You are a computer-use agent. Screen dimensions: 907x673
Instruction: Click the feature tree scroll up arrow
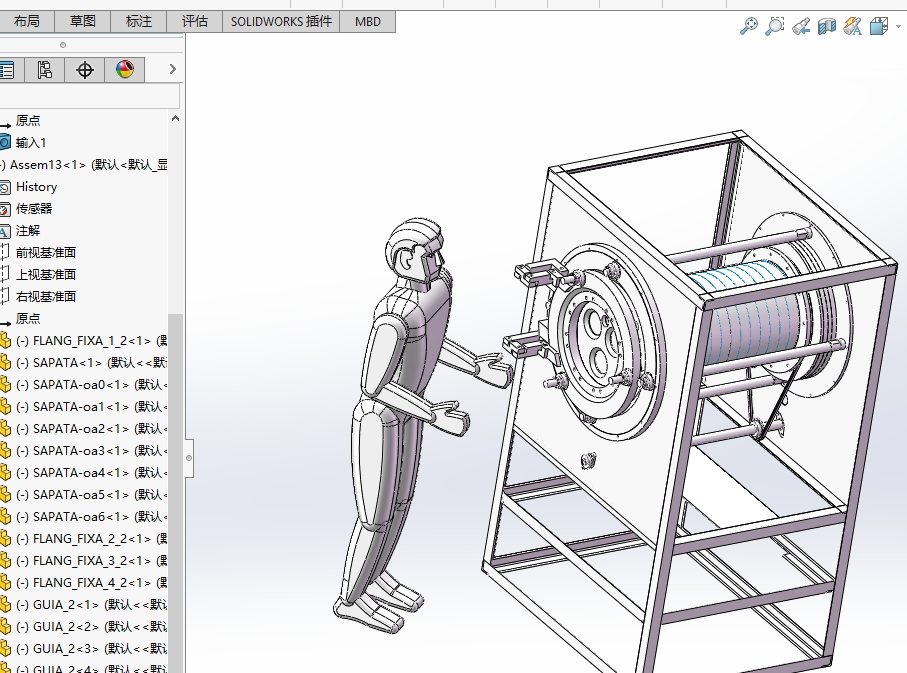[176, 119]
